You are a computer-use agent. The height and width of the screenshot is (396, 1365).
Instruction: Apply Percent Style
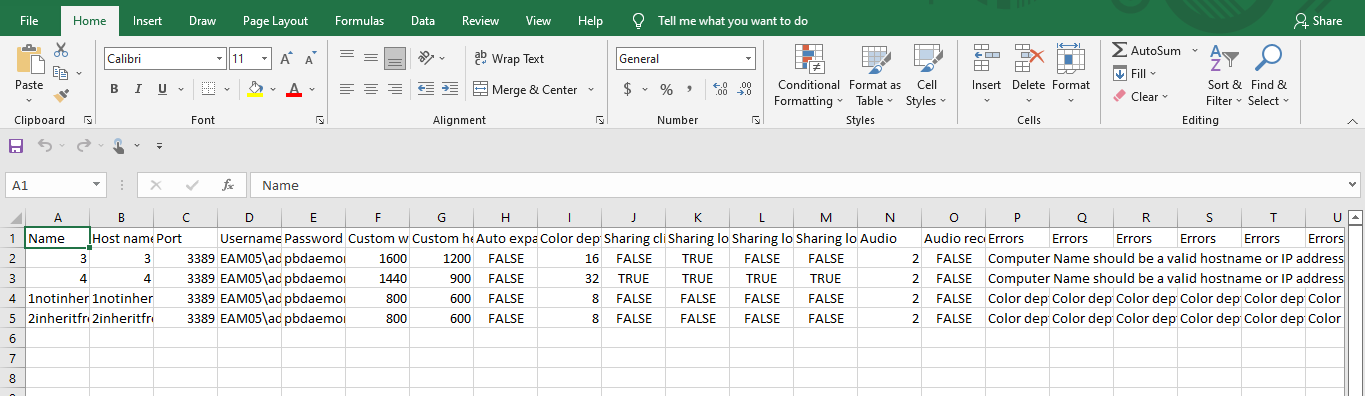pos(666,89)
